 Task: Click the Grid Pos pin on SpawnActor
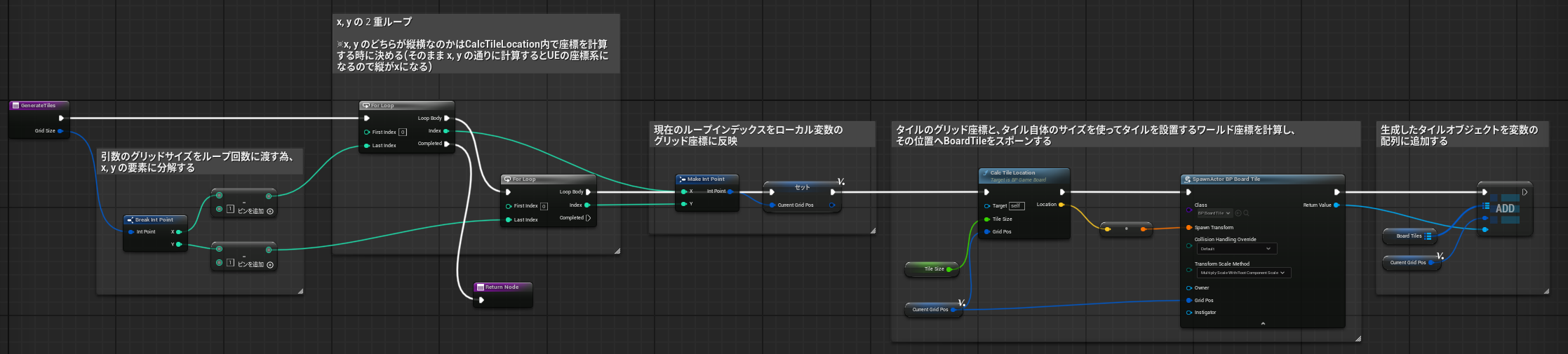point(1188,301)
